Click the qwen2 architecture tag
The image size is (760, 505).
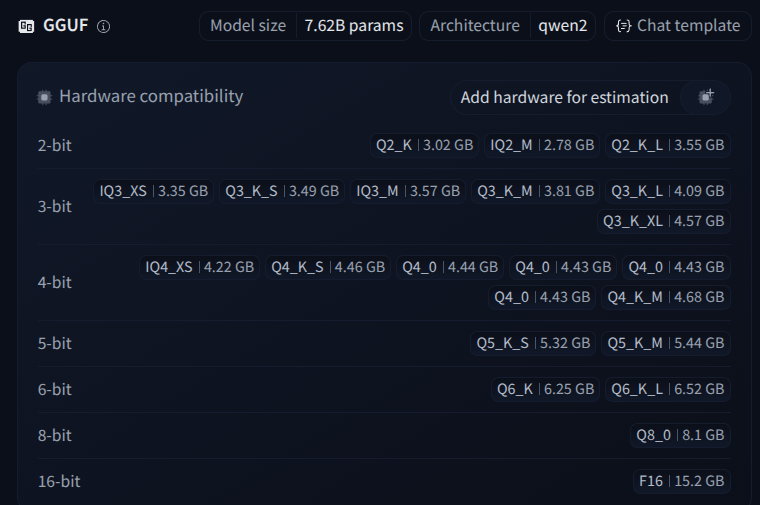562,26
